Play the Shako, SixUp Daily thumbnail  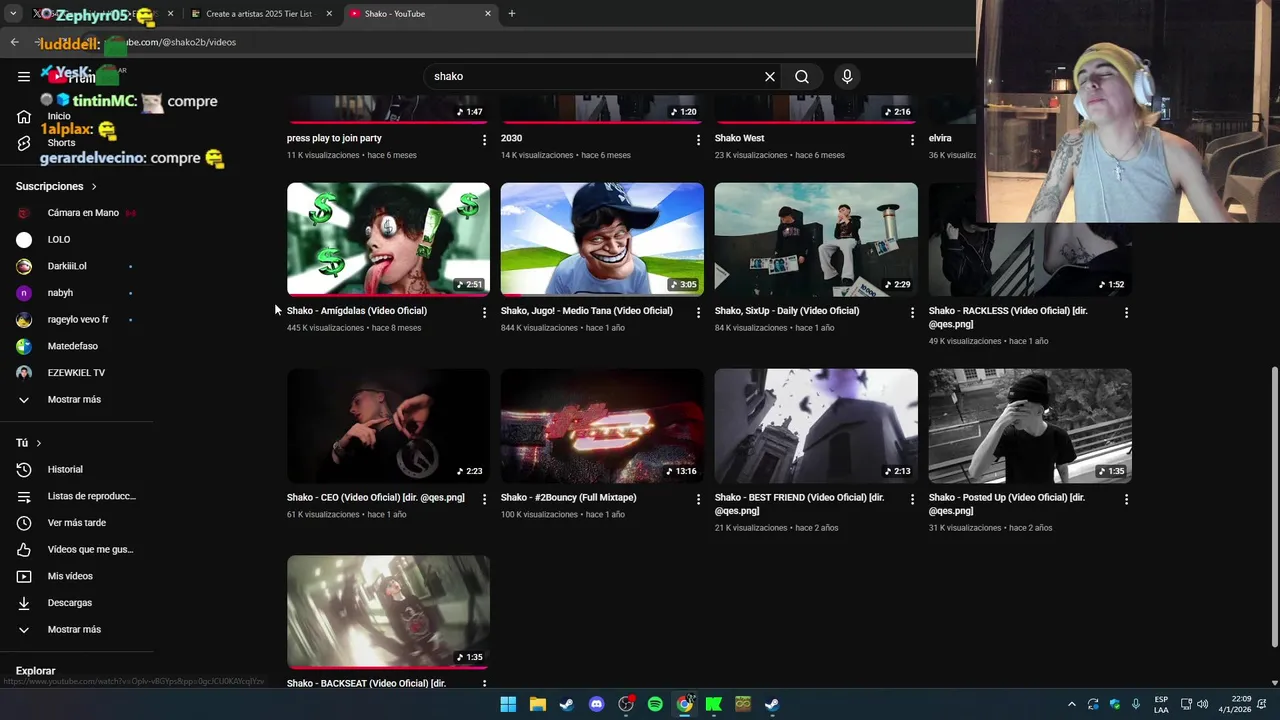816,239
